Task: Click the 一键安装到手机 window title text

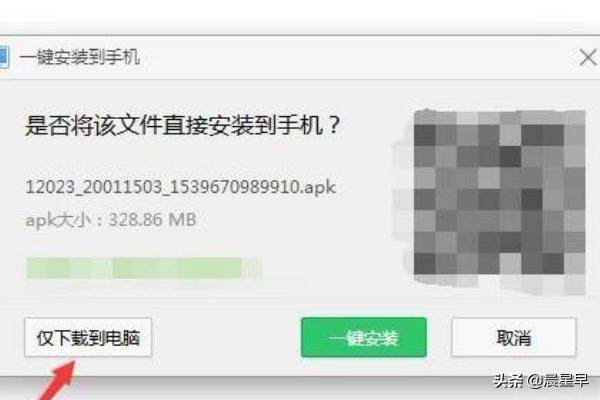Action: 80,57
